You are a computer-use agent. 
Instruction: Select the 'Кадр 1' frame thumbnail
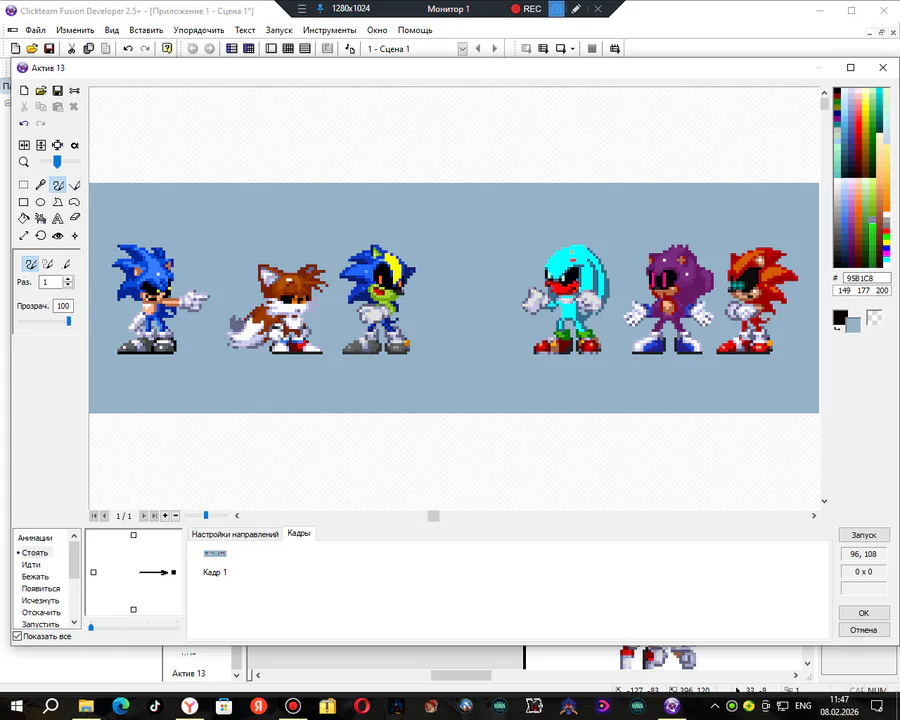click(x=215, y=553)
